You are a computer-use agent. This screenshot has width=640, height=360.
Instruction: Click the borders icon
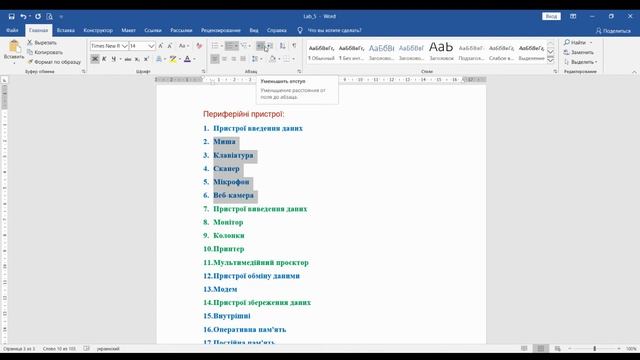point(287,59)
